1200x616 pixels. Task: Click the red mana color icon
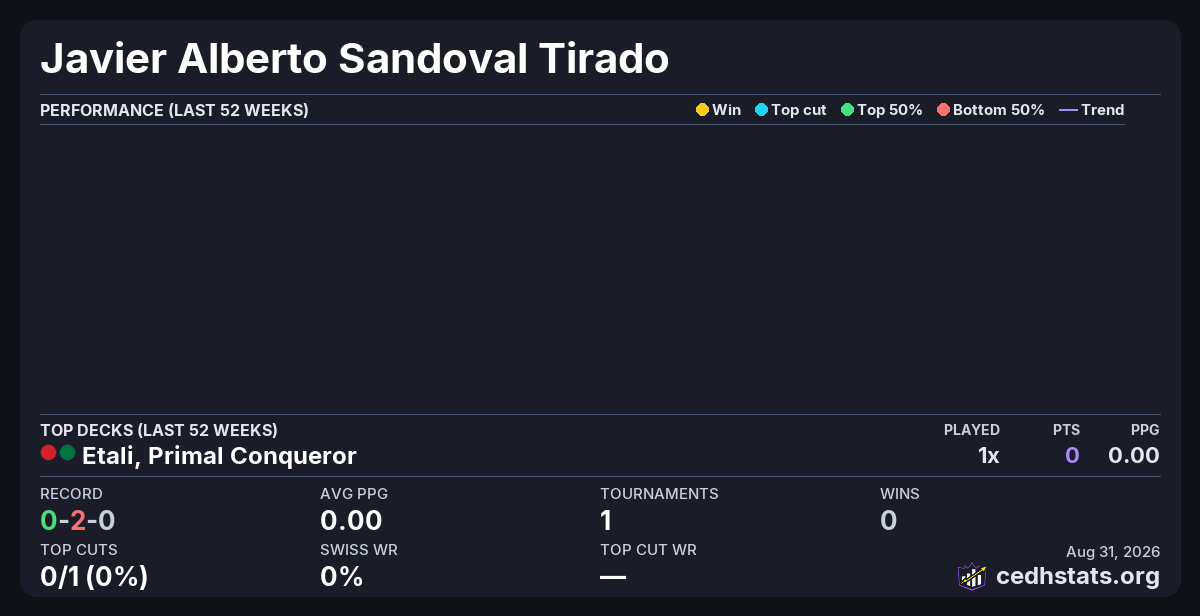tap(48, 453)
